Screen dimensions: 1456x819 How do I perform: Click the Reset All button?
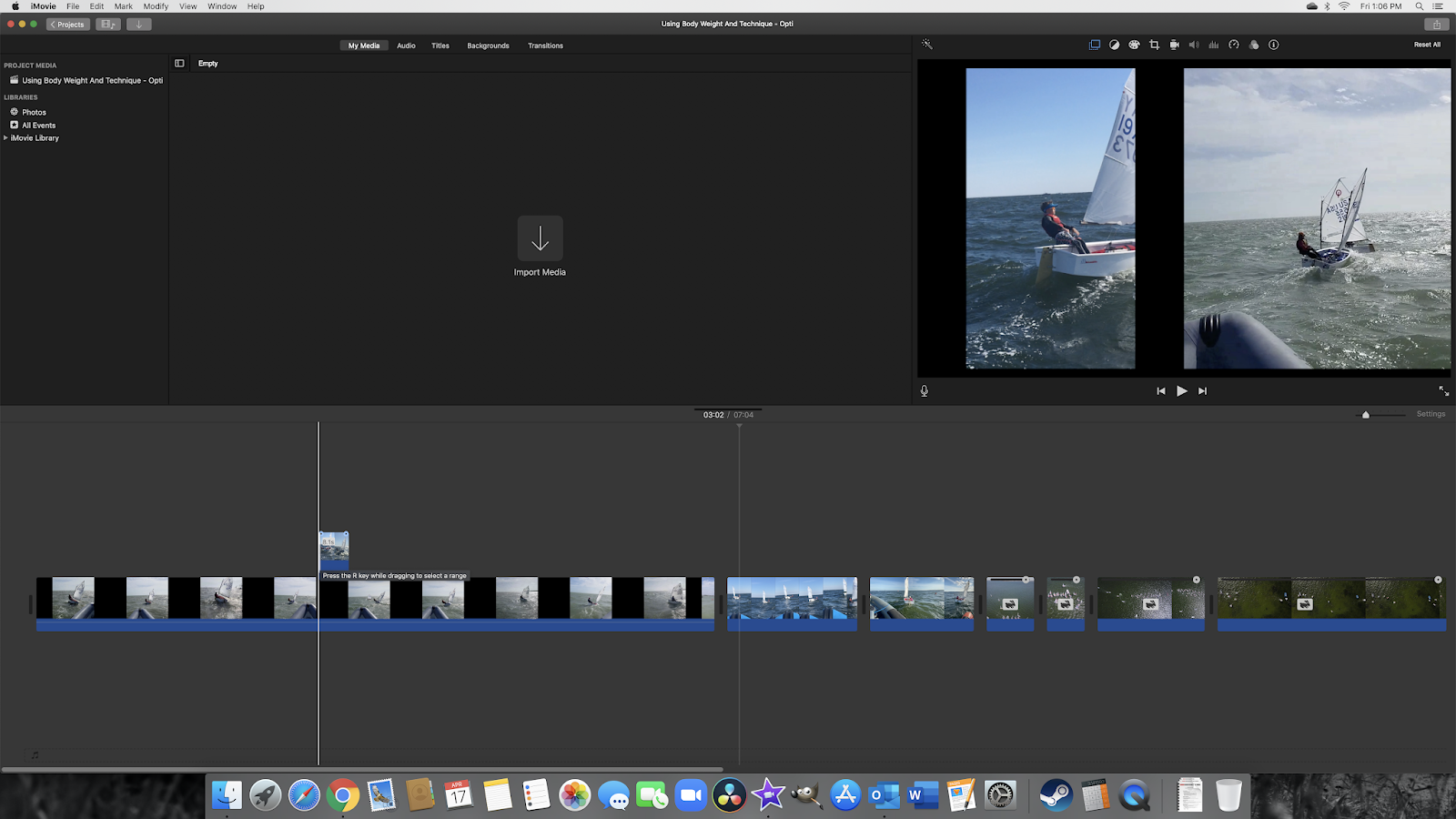pyautogui.click(x=1427, y=44)
